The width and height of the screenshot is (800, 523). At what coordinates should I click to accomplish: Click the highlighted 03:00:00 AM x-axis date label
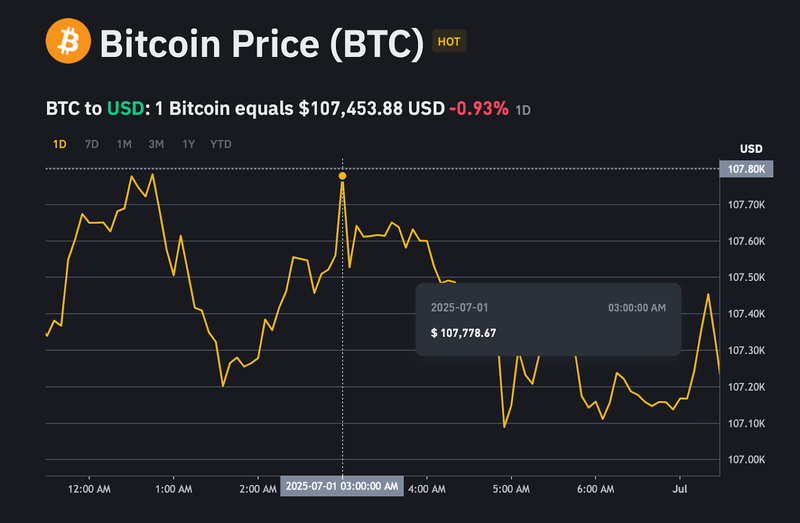tap(342, 486)
